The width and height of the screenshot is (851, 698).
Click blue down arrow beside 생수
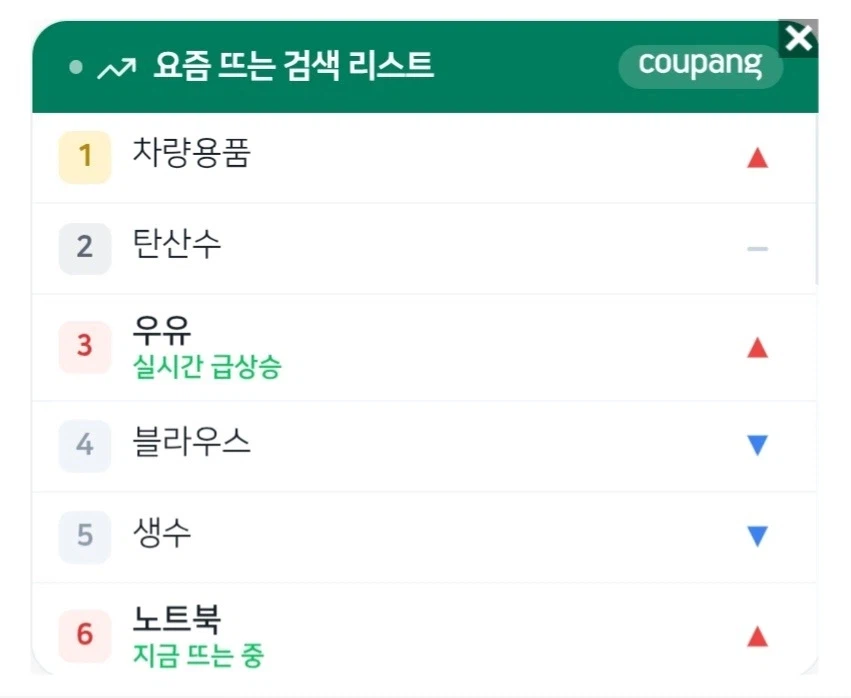(x=757, y=536)
